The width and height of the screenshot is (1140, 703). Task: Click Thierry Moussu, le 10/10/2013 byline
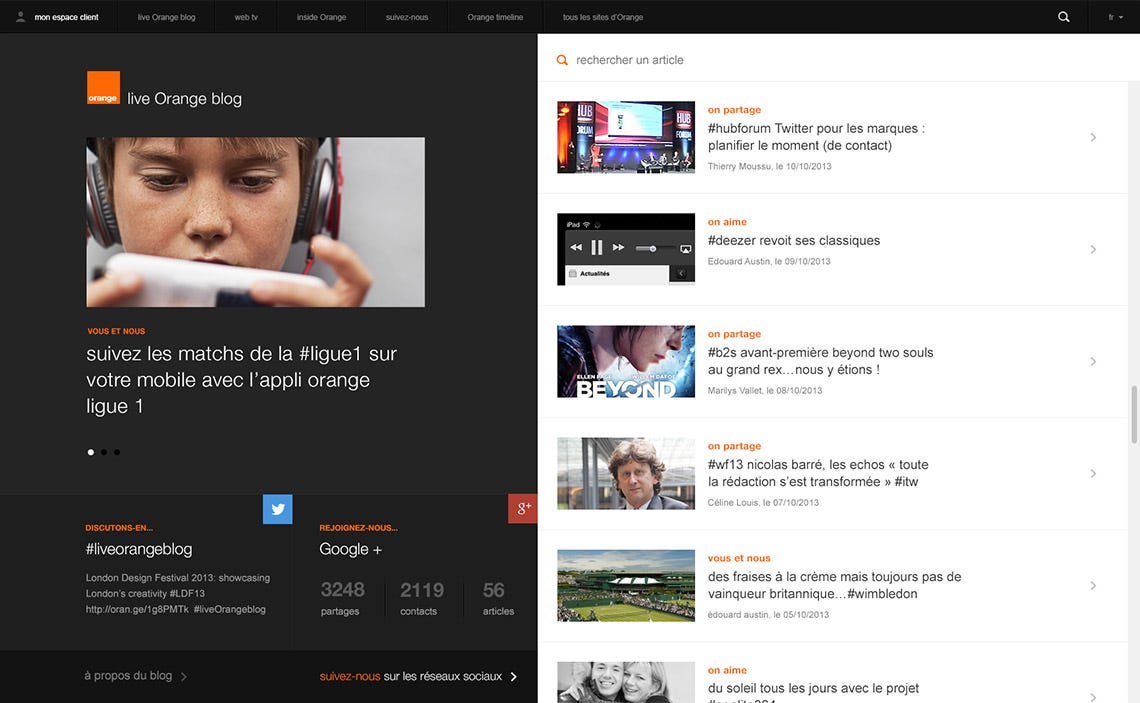pos(769,166)
